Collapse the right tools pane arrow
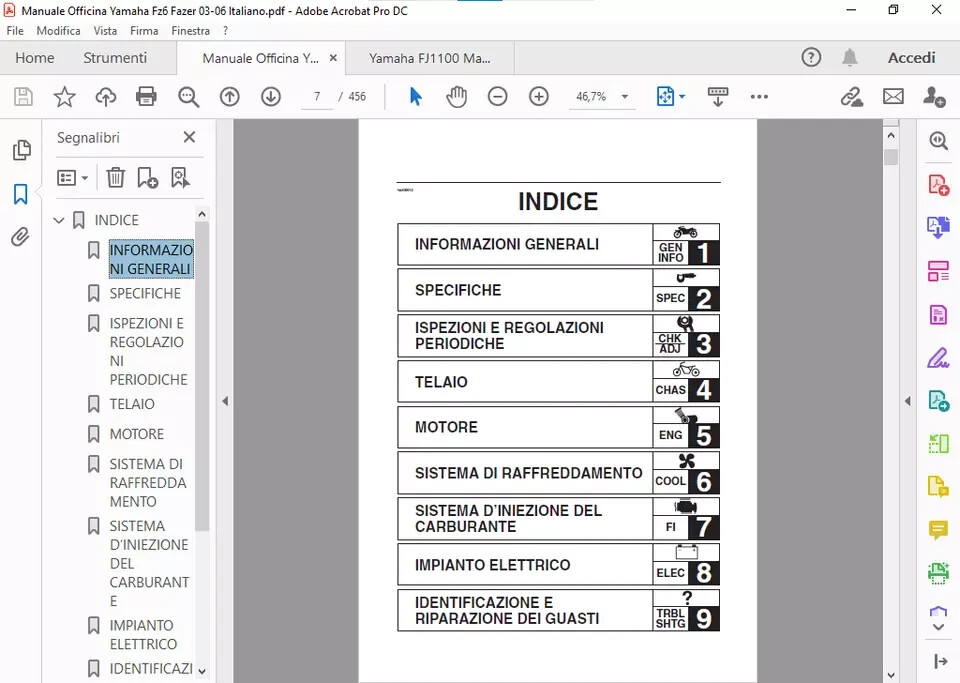This screenshot has height=683, width=960. pyautogui.click(x=907, y=401)
